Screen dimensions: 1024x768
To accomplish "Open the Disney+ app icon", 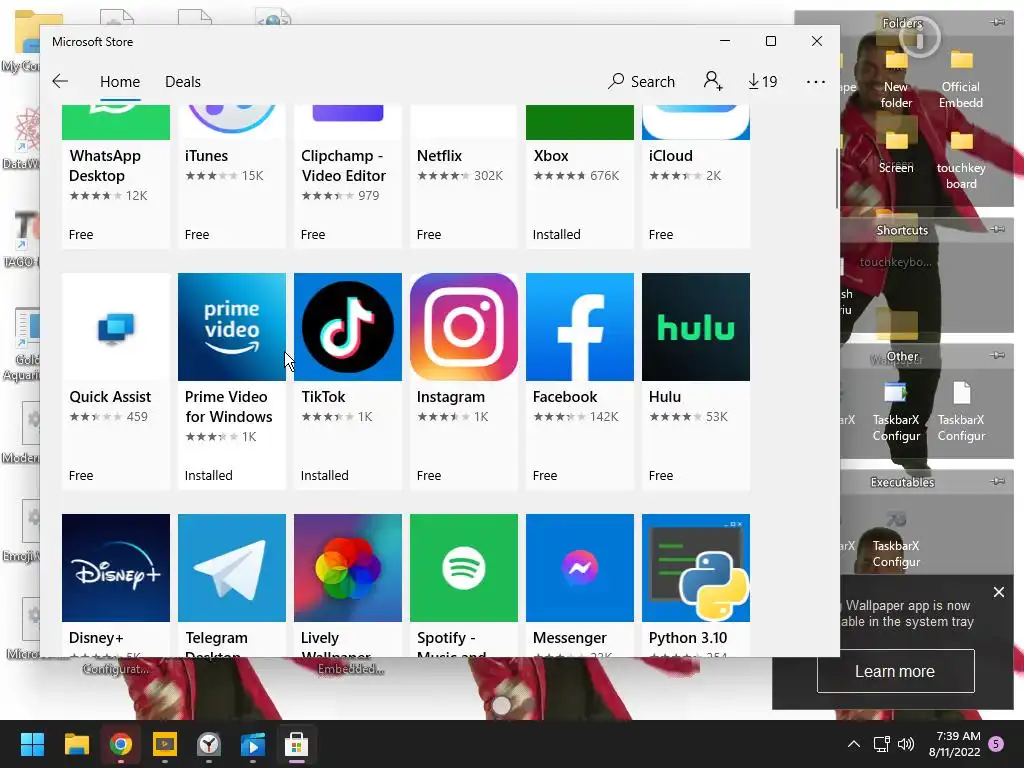I will [x=116, y=568].
